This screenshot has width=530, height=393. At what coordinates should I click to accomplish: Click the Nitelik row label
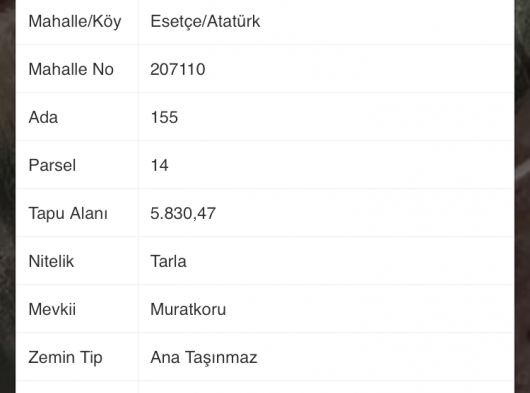click(x=51, y=261)
